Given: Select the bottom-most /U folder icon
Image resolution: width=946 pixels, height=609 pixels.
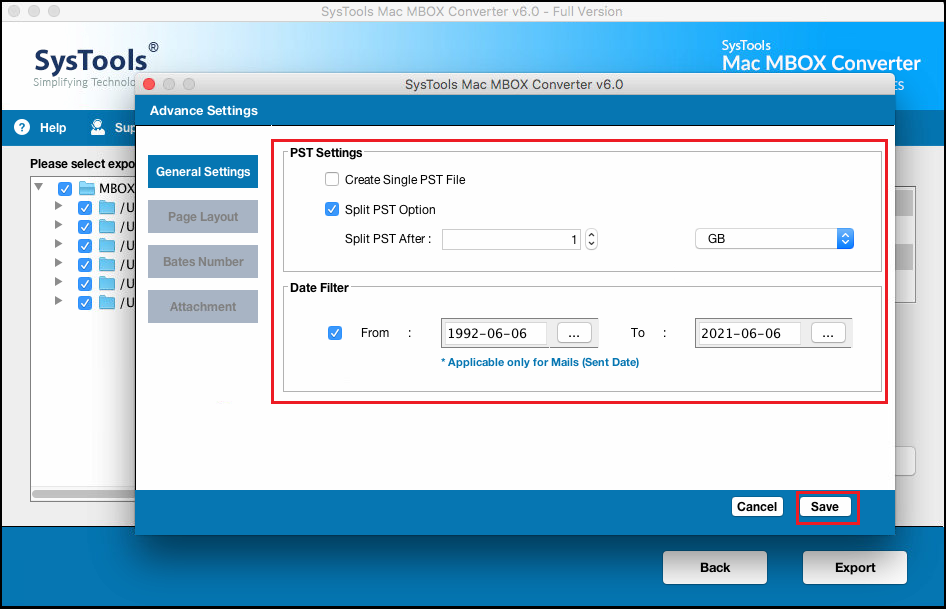Looking at the screenshot, I should tap(107, 302).
